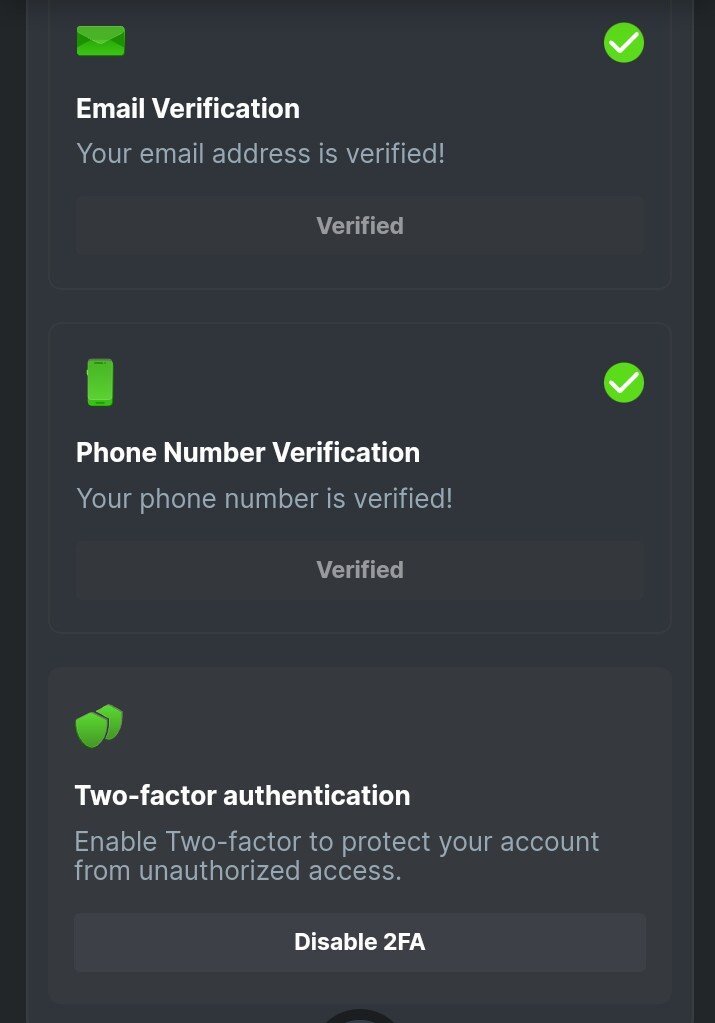Viewport: 715px width, 1023px height.
Task: Select the Two-factor authentication heading
Action: (x=242, y=796)
